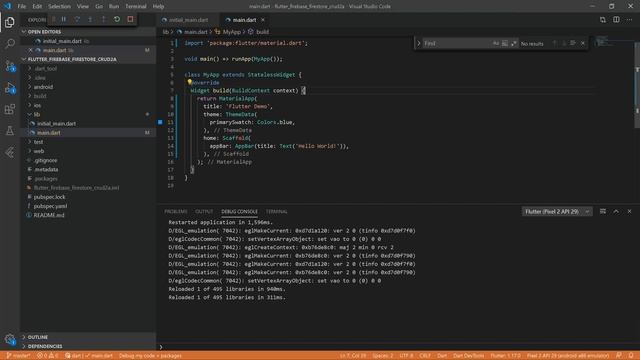Viewport: 640px width, 360px height.
Task: Click Step Into in debug toolbar
Action: click(90, 19)
